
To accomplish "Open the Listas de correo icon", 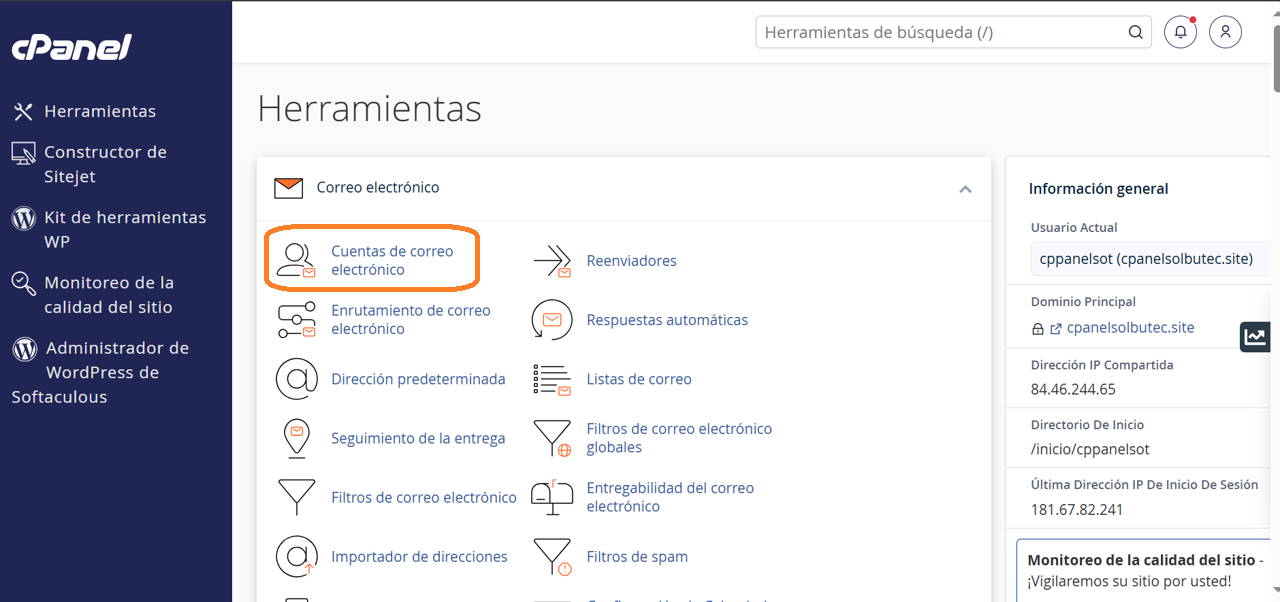I will [552, 379].
